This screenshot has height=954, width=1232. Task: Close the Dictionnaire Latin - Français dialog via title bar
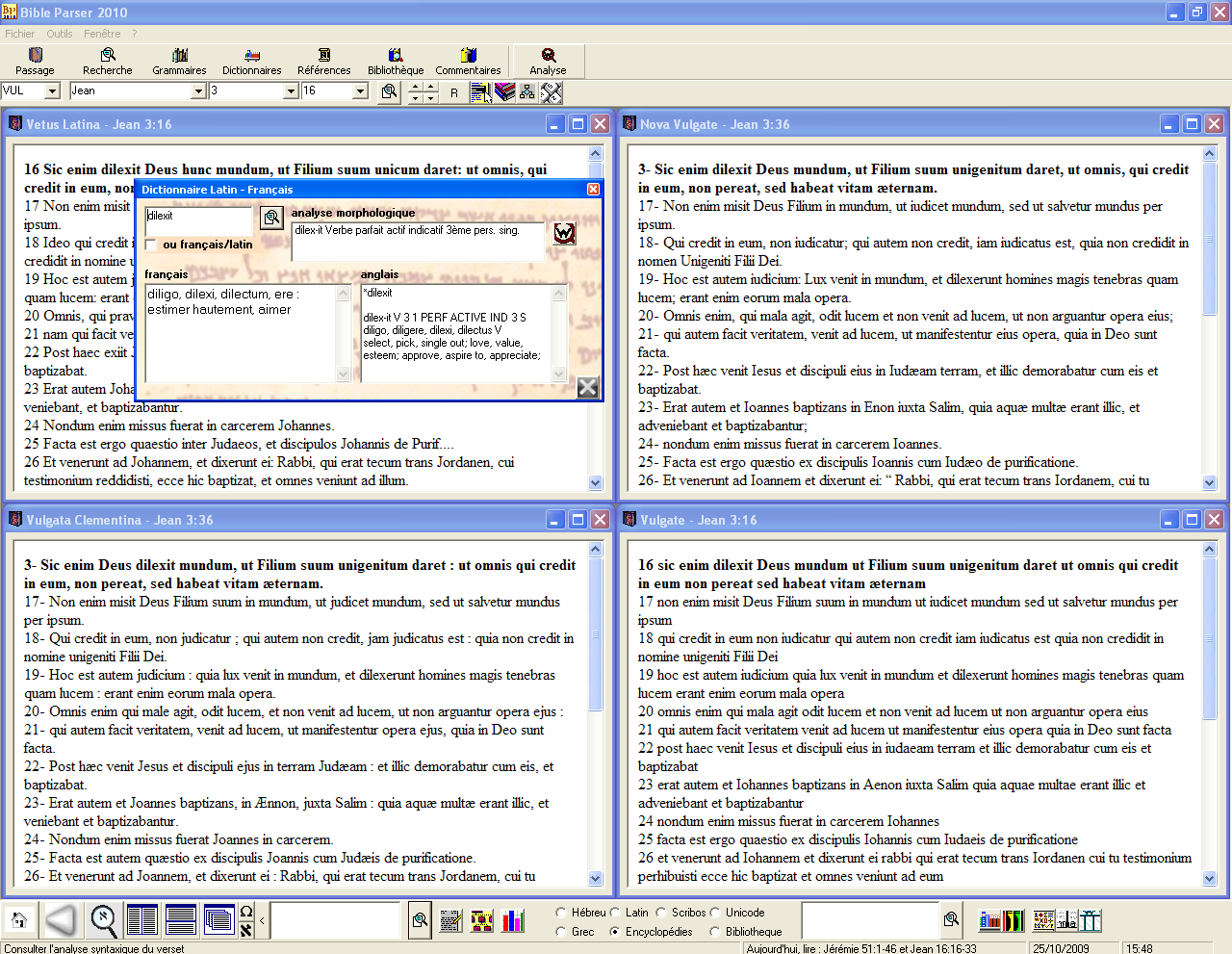tap(593, 190)
